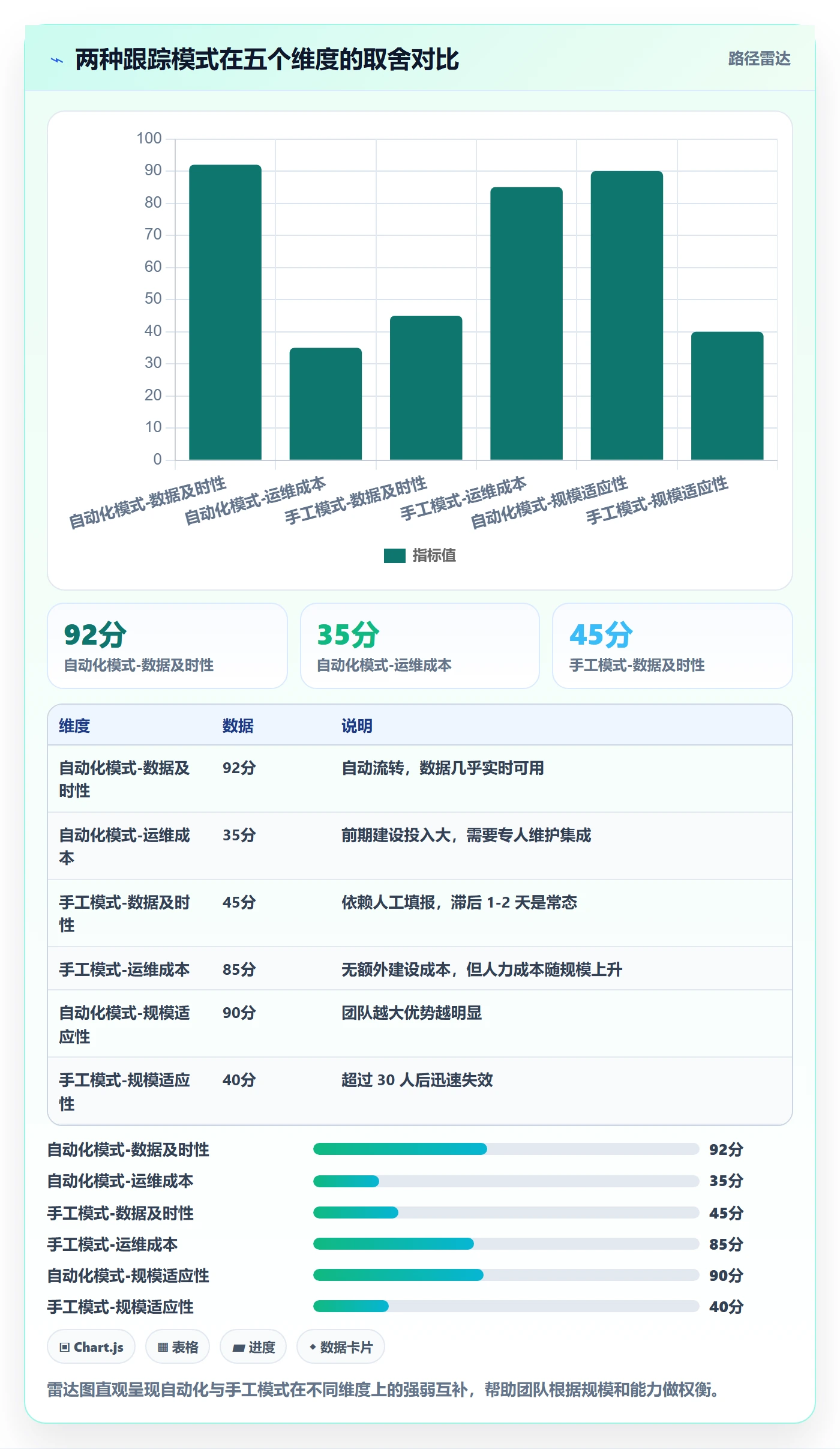Click the 自动化模式-数据及时性 bar in chart
The image size is (840, 1449).
point(225,312)
